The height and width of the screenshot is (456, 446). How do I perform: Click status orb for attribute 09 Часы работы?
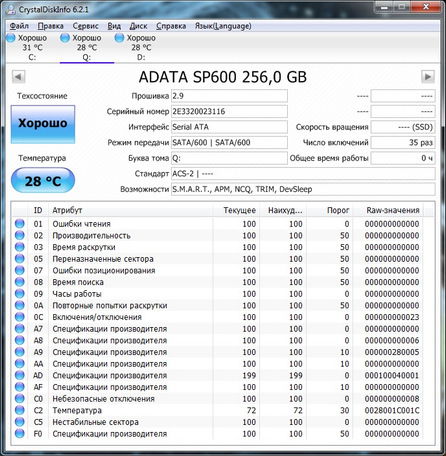point(20,294)
